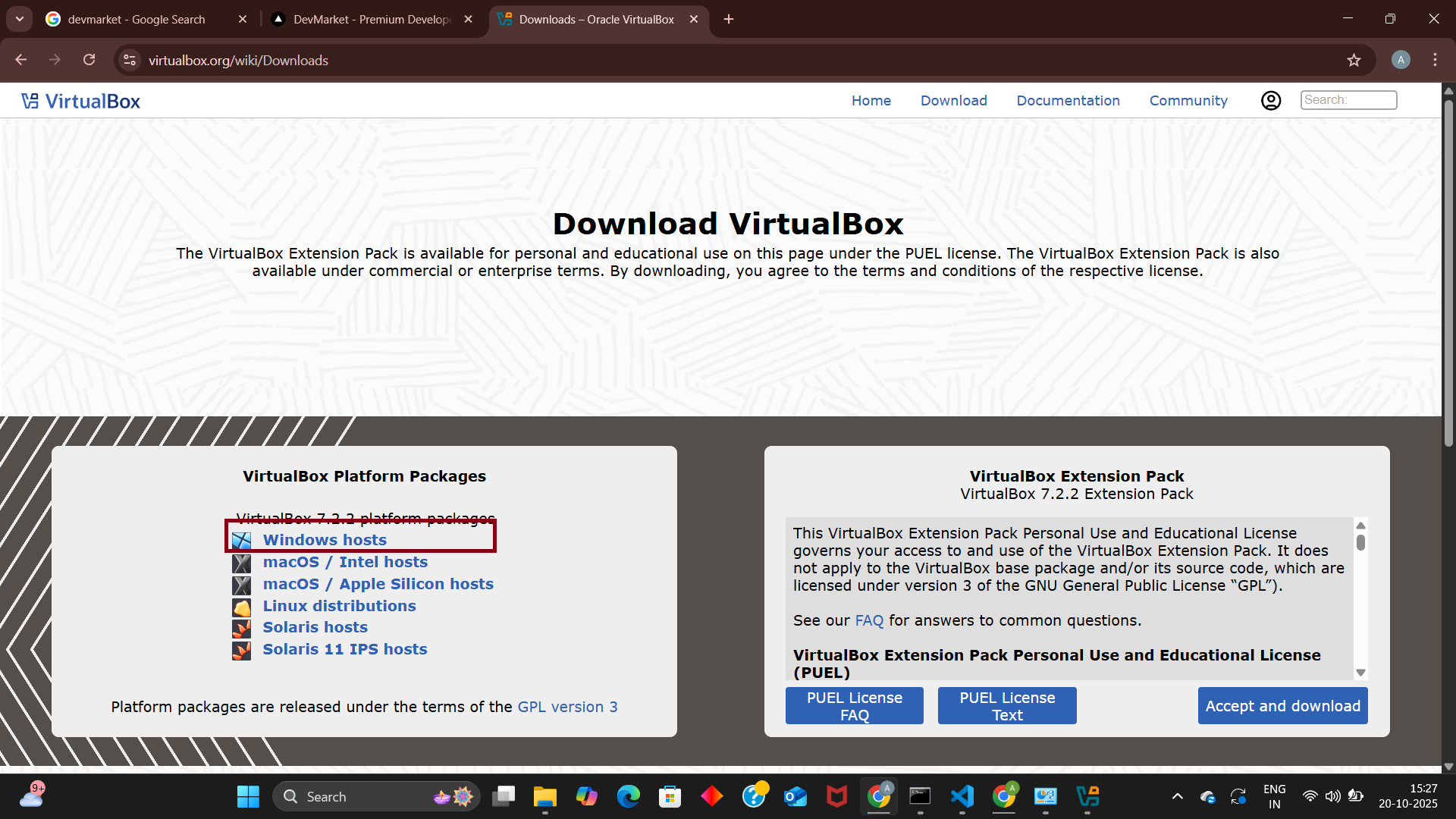
Task: Toggle the Wi-Fi icon in the system tray
Action: (x=1310, y=796)
